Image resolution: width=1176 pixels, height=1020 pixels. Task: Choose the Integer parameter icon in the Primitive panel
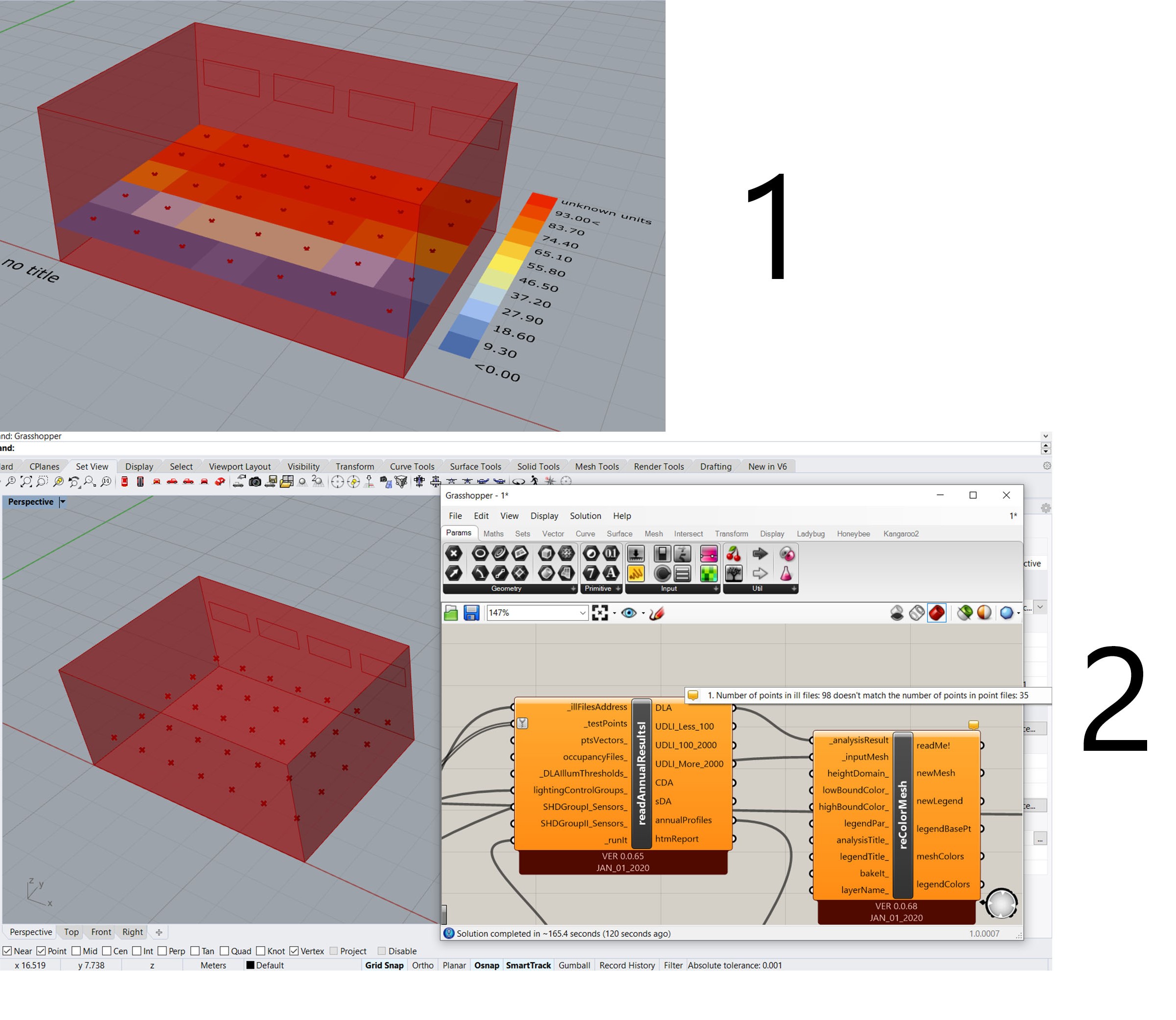[591, 573]
